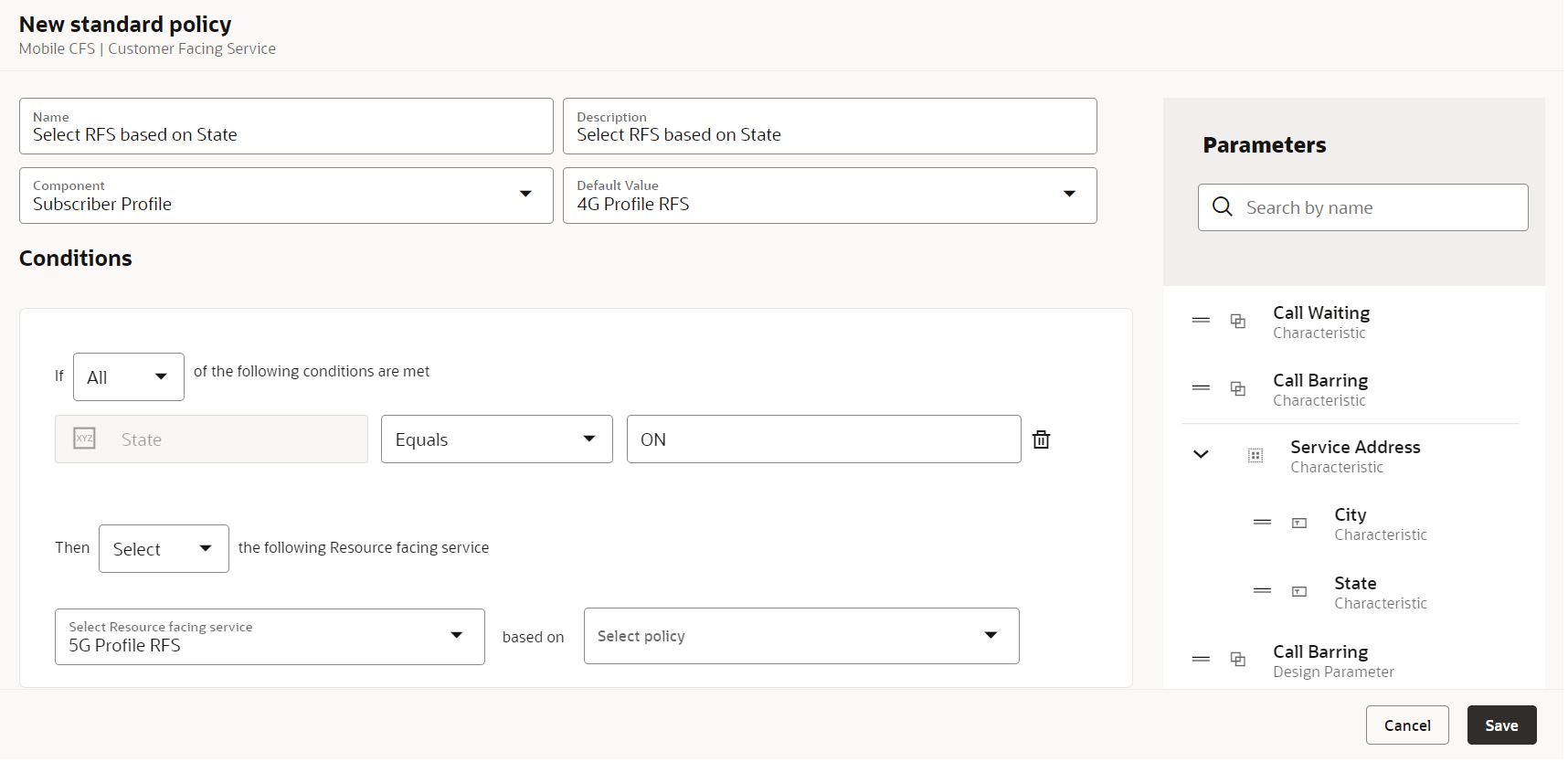Click the Call Barring Characteristic type icon
Image resolution: width=1568 pixels, height=762 pixels.
(1238, 389)
